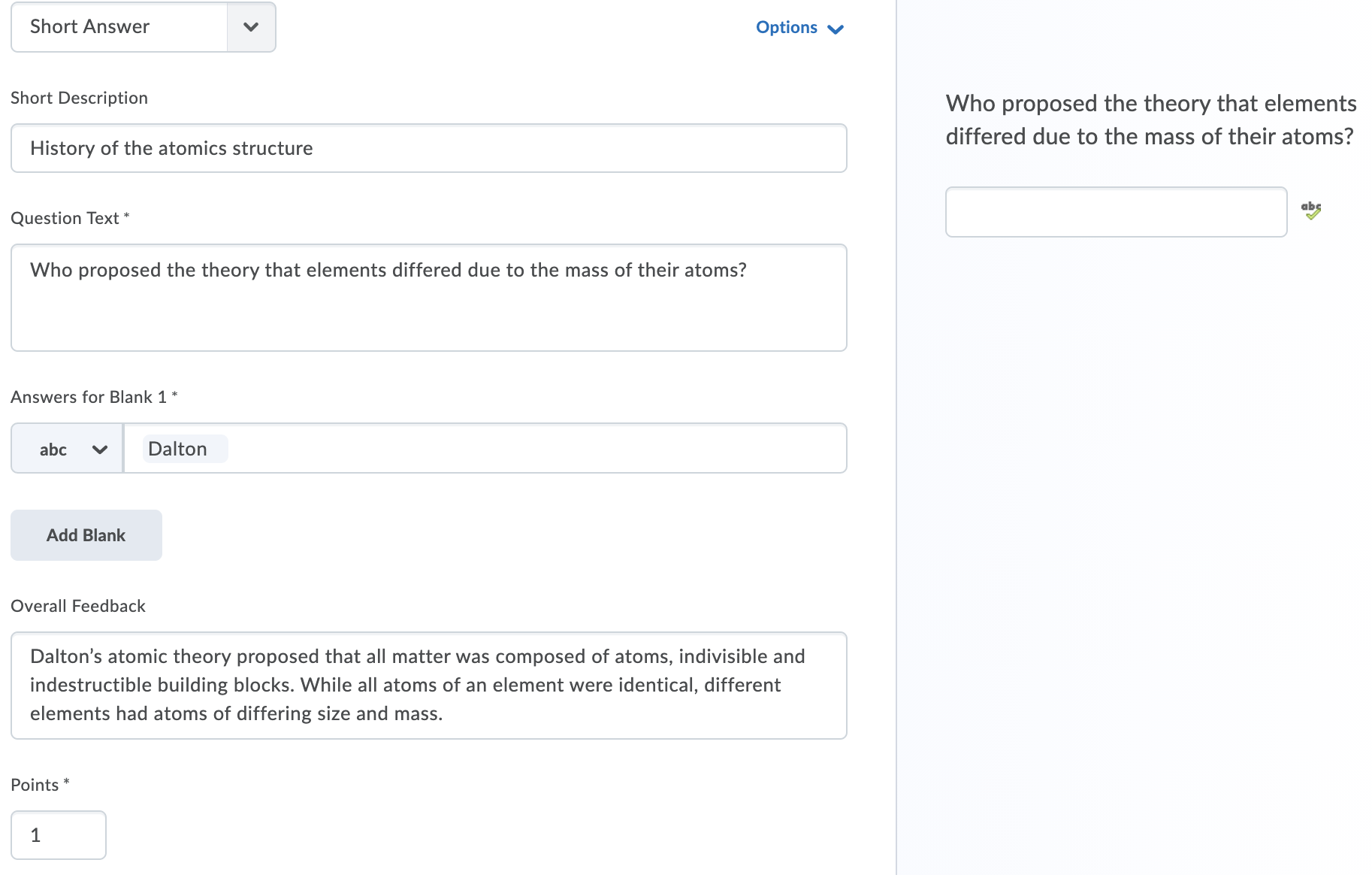Click into the Overall Feedback text area
Screen dimensions: 1372x884
(x=428, y=686)
